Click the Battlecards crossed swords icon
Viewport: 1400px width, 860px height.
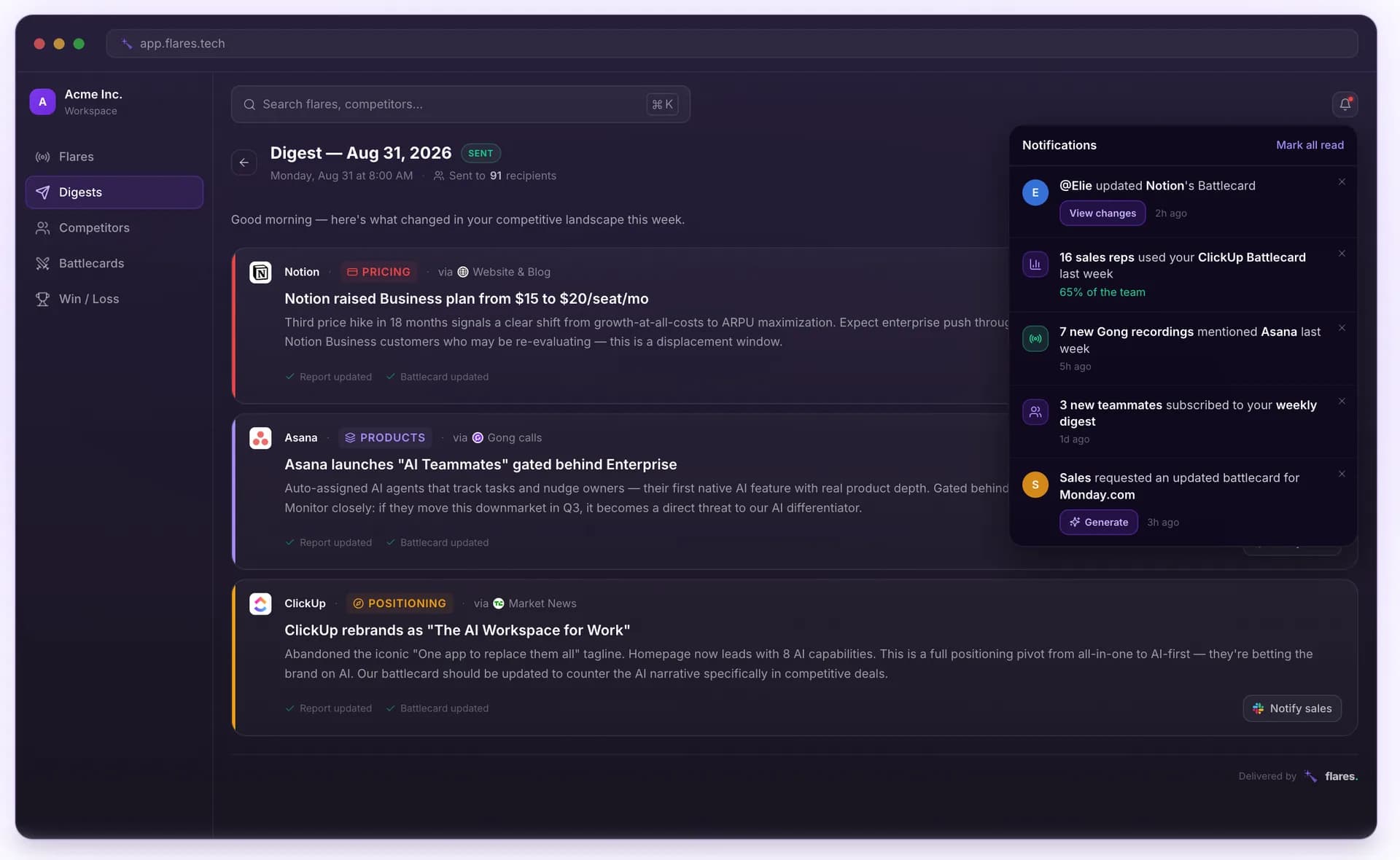click(43, 263)
